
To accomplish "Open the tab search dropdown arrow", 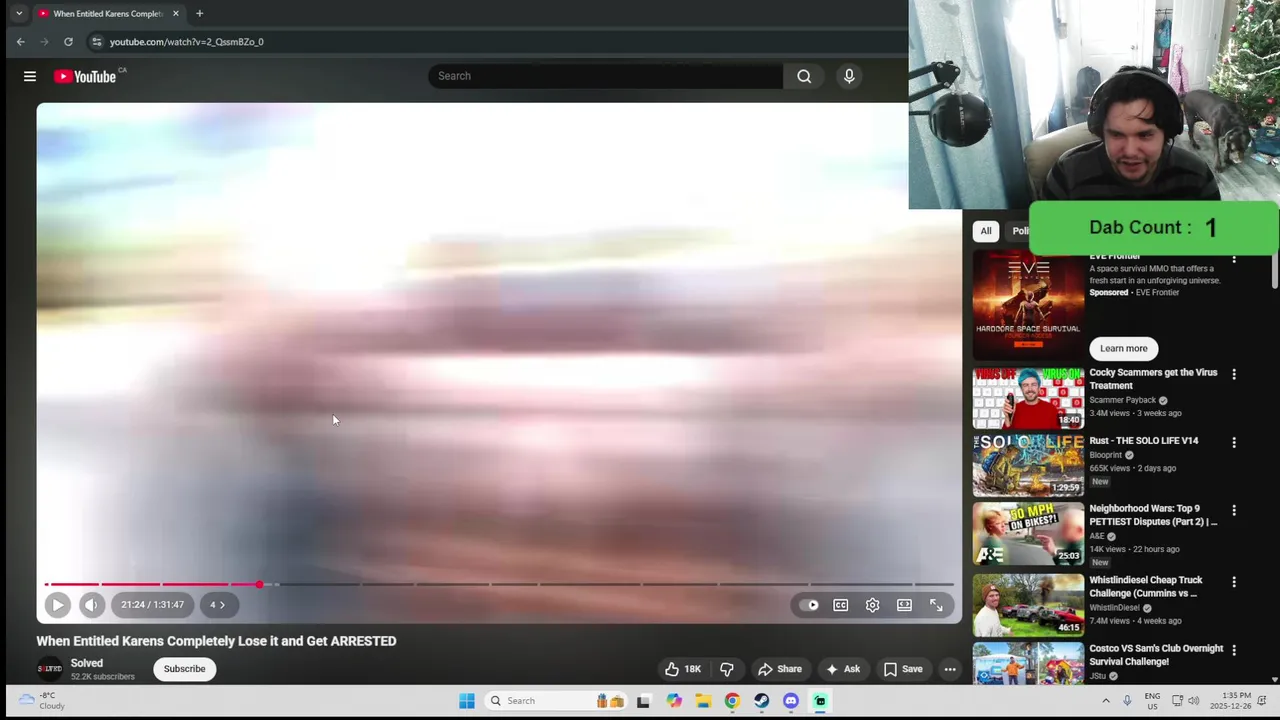I will [19, 13].
